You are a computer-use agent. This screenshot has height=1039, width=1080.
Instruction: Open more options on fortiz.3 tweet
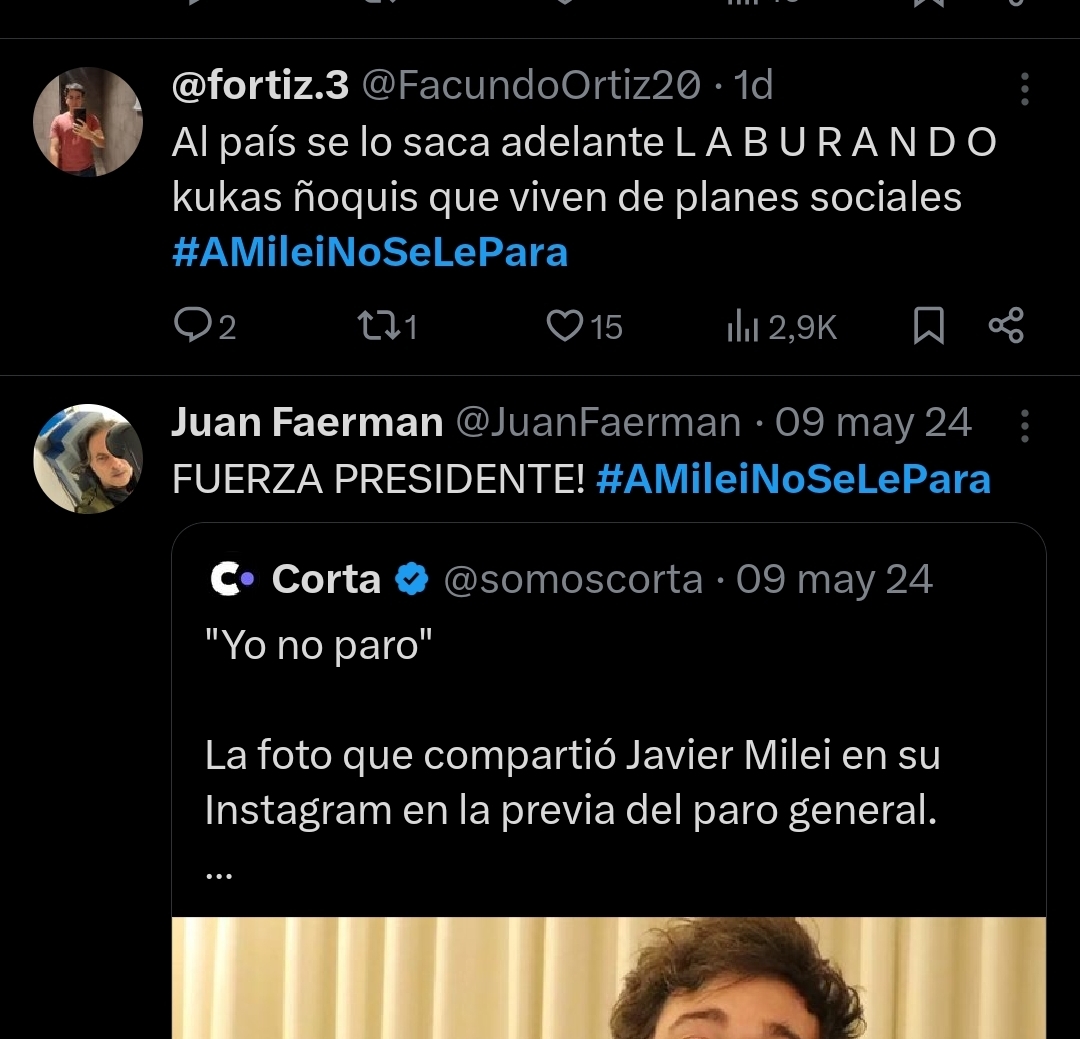(1024, 89)
